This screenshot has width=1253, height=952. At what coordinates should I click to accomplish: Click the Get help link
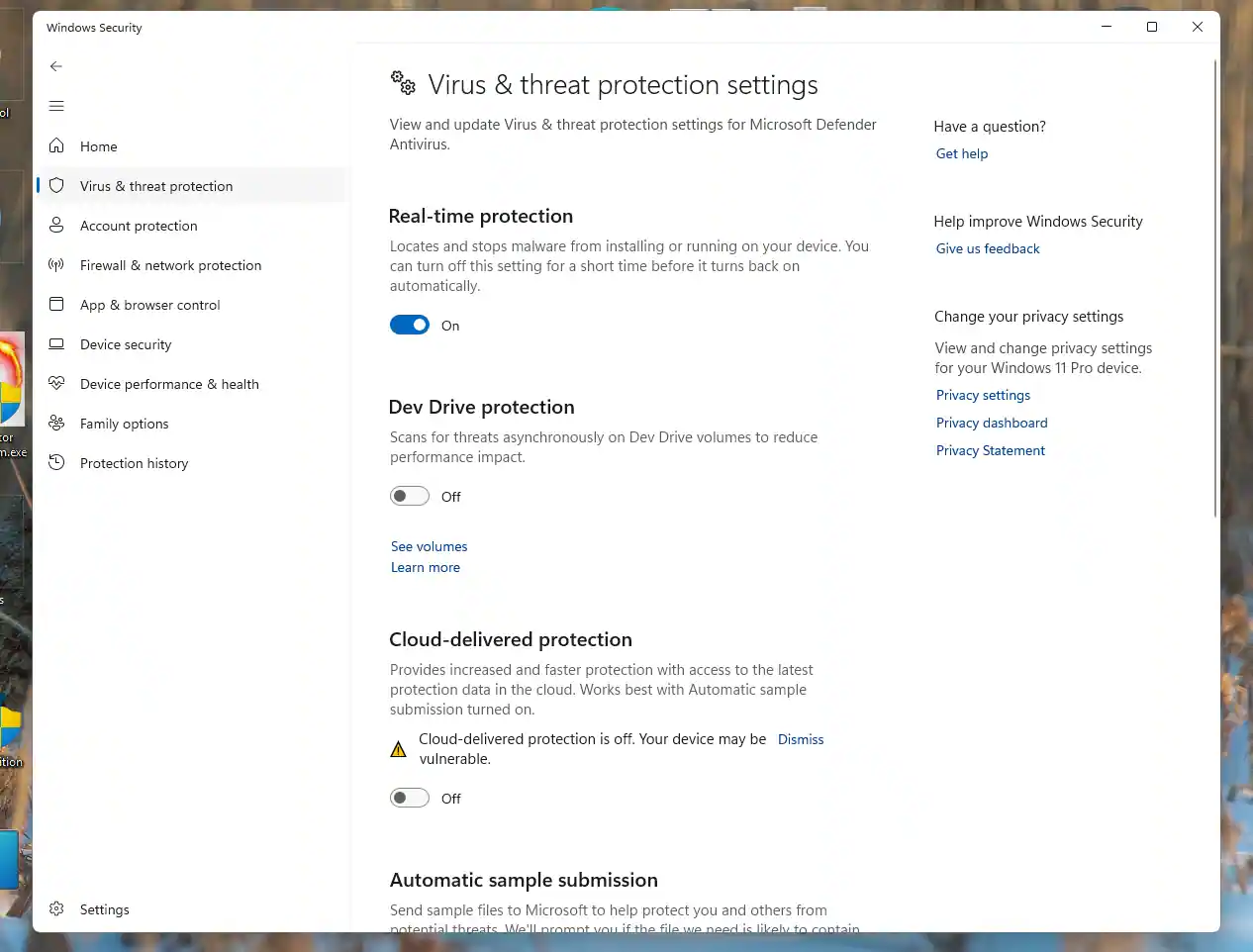[x=961, y=153]
